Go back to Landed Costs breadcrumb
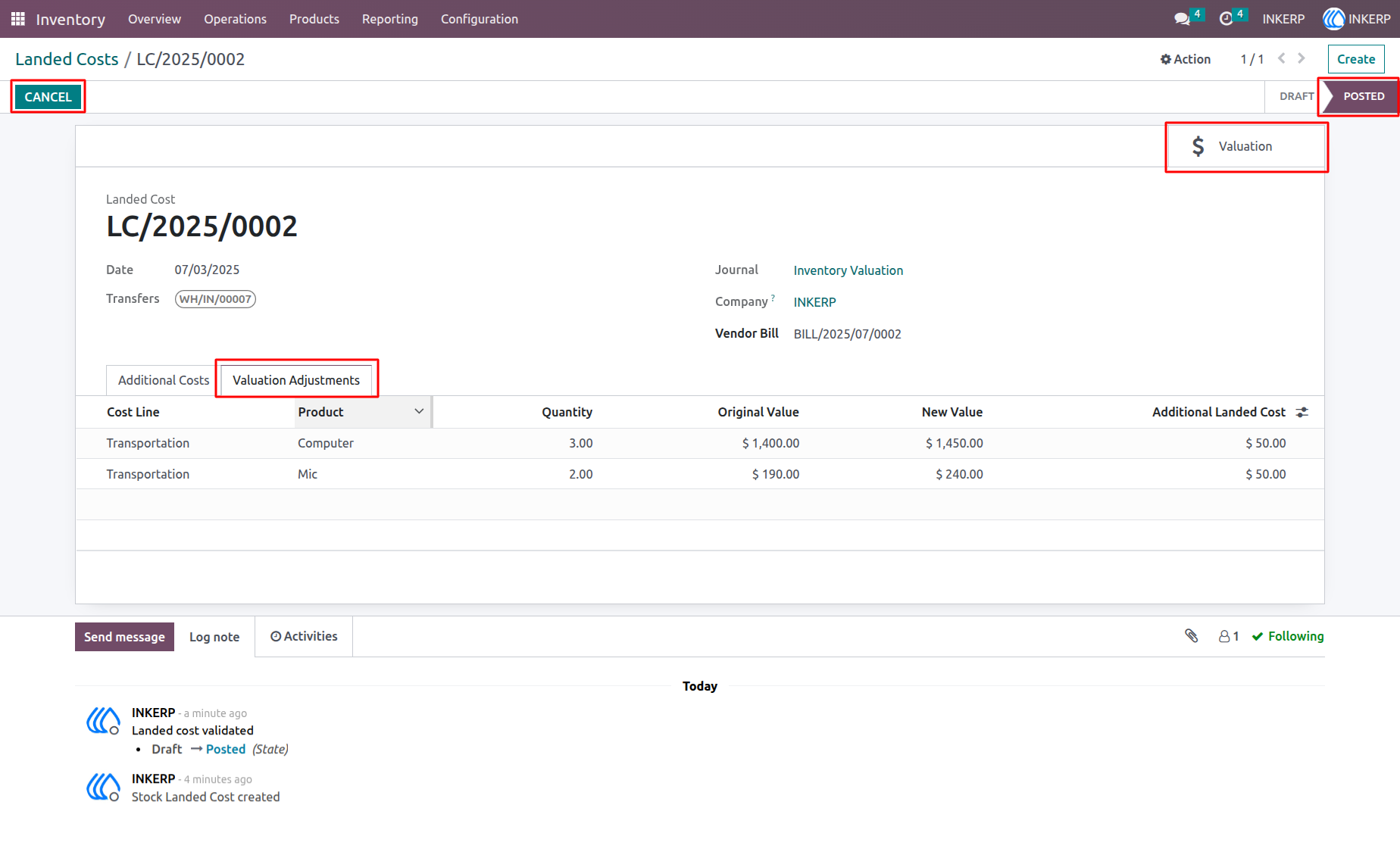This screenshot has width=1400, height=861. (x=67, y=59)
